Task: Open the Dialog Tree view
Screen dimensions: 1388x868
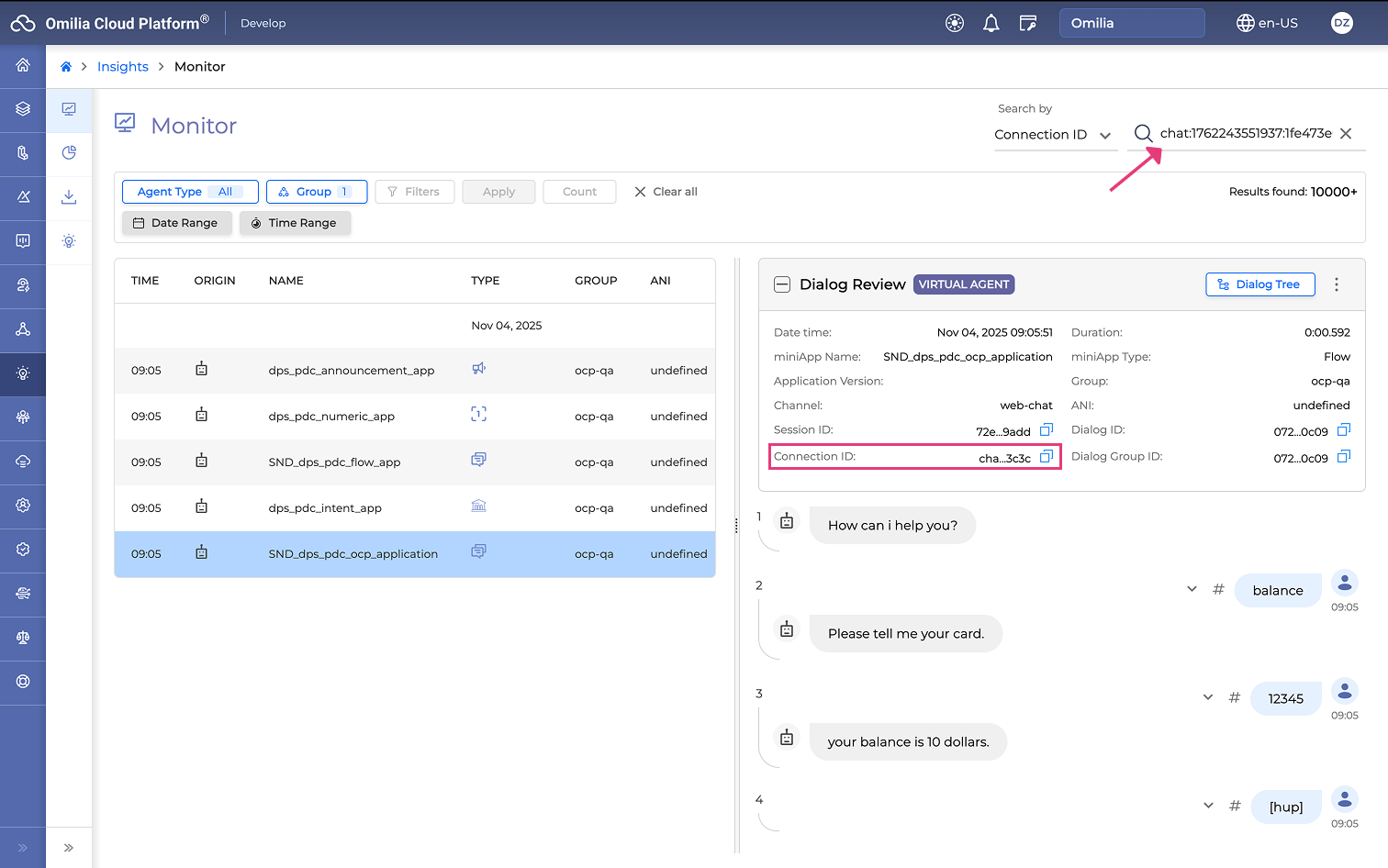Action: pyautogui.click(x=1259, y=284)
